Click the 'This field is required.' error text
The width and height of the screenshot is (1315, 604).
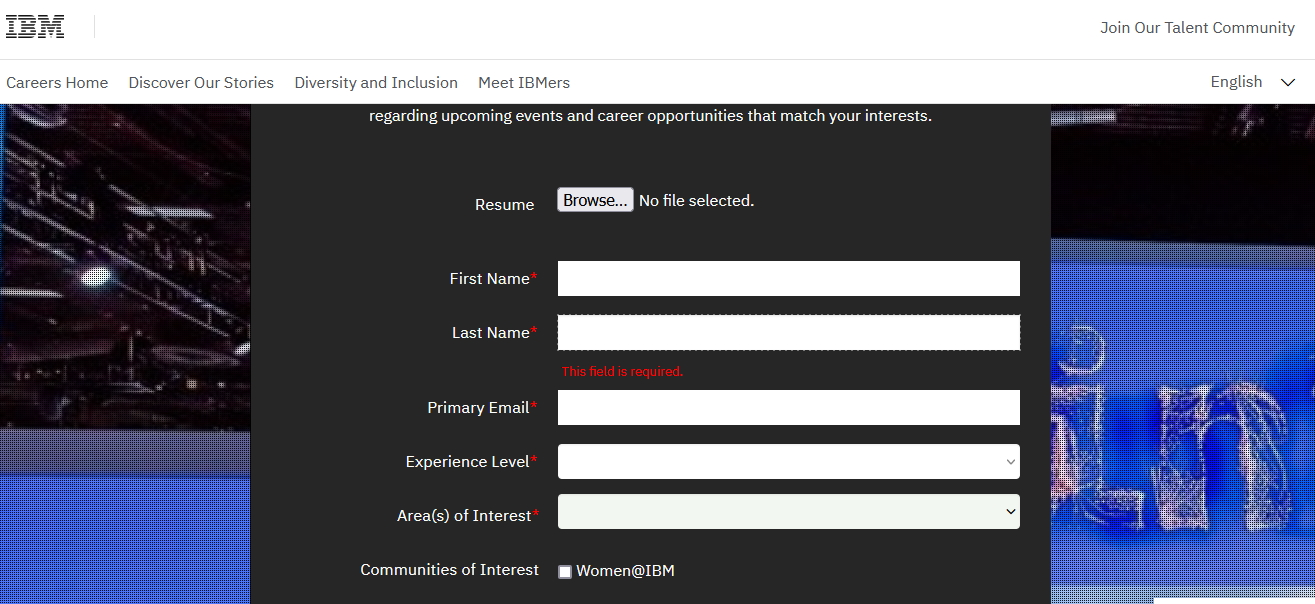coord(622,371)
